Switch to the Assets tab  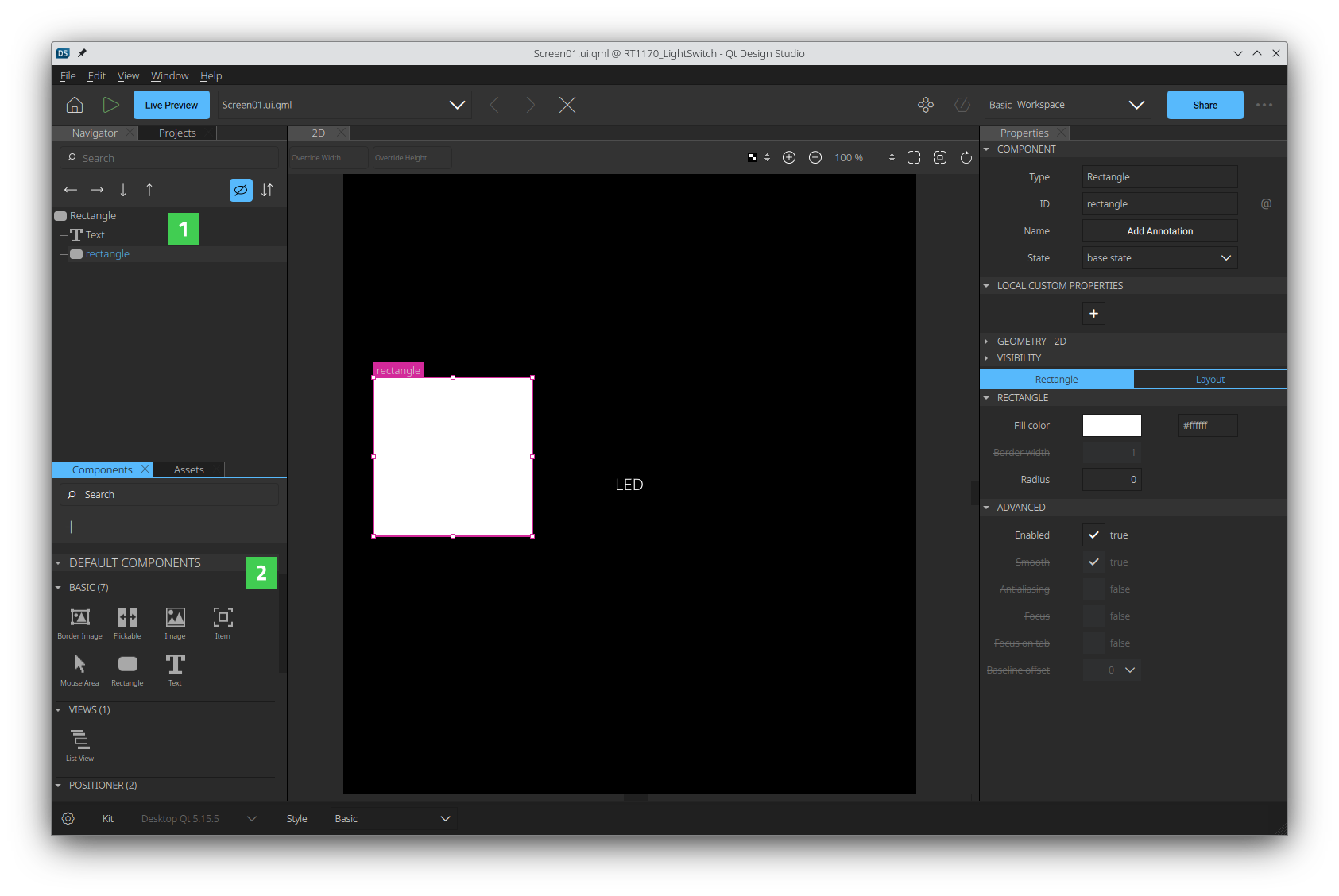pyautogui.click(x=188, y=469)
